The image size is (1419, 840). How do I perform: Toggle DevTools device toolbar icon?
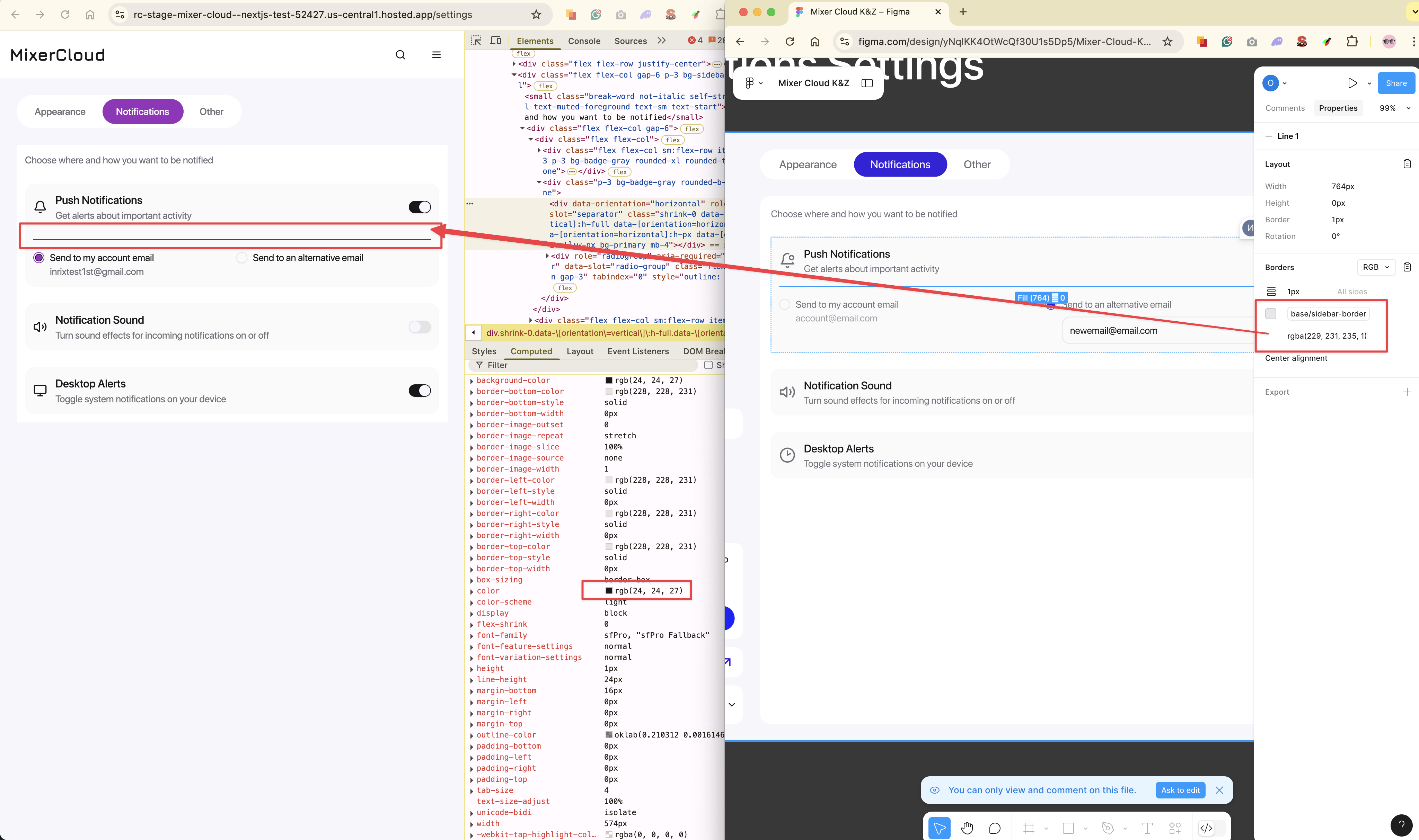(495, 41)
